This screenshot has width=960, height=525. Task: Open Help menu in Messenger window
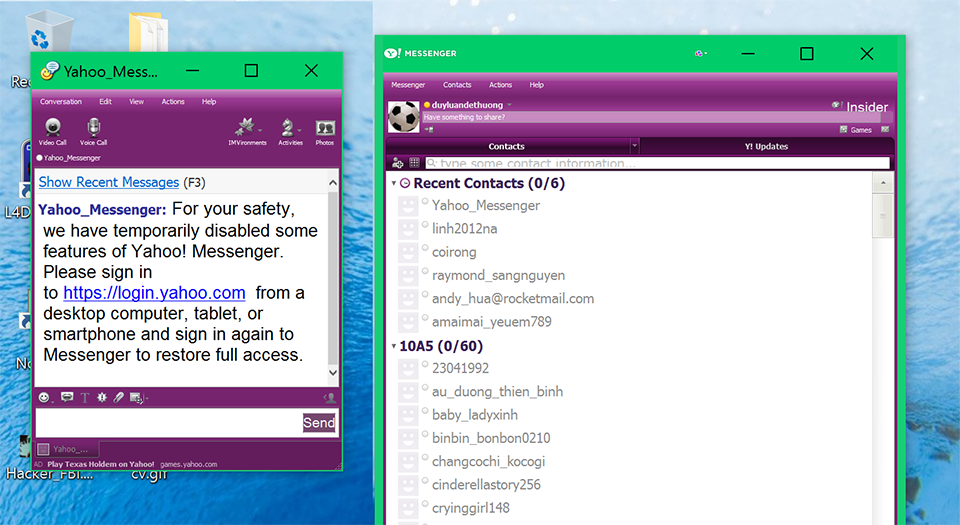coord(536,85)
